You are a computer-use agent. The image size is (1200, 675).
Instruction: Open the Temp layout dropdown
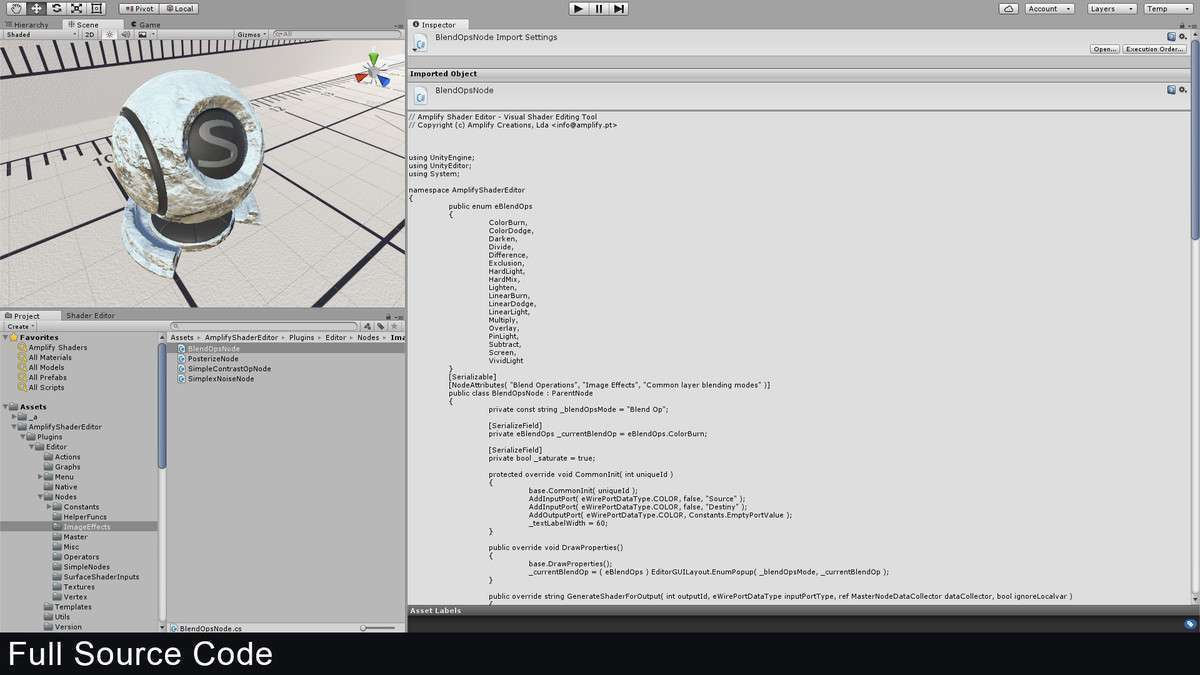(x=1167, y=8)
